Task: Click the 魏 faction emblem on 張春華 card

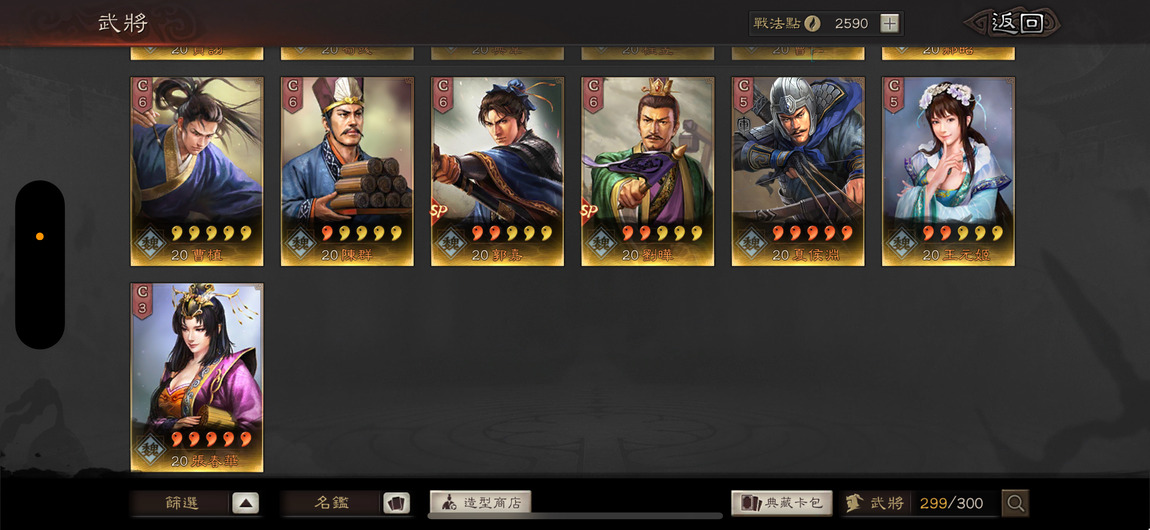Action: click(x=150, y=449)
